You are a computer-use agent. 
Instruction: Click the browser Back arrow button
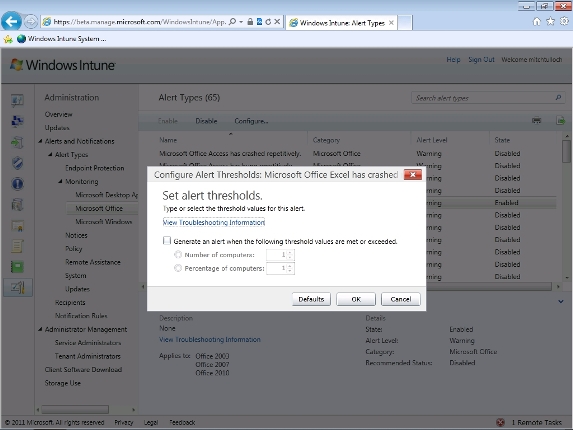click(11, 21)
